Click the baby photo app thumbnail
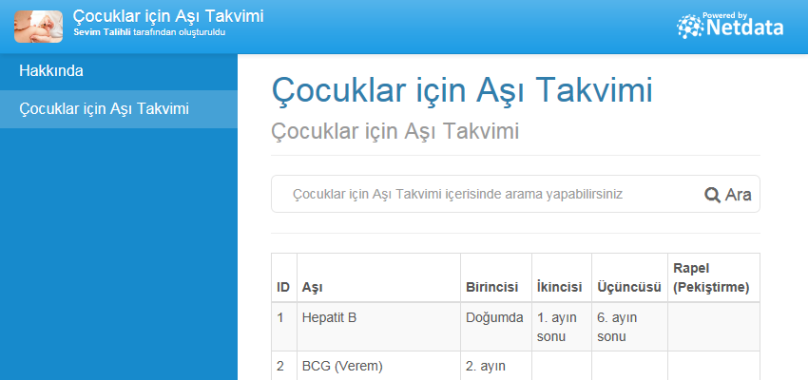This screenshot has height=380, width=808. click(x=39, y=26)
